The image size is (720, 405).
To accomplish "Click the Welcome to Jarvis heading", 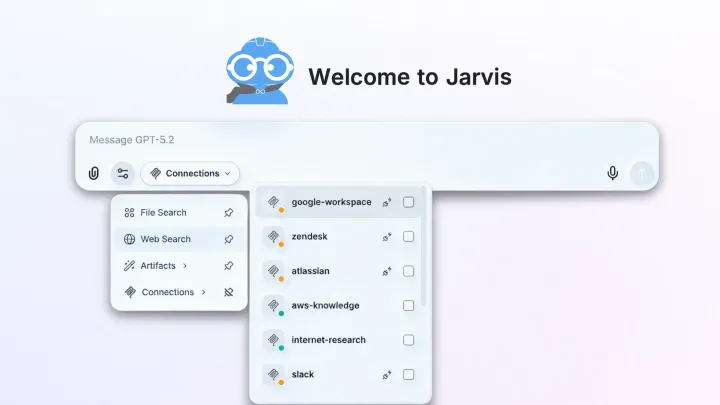I will click(x=410, y=77).
